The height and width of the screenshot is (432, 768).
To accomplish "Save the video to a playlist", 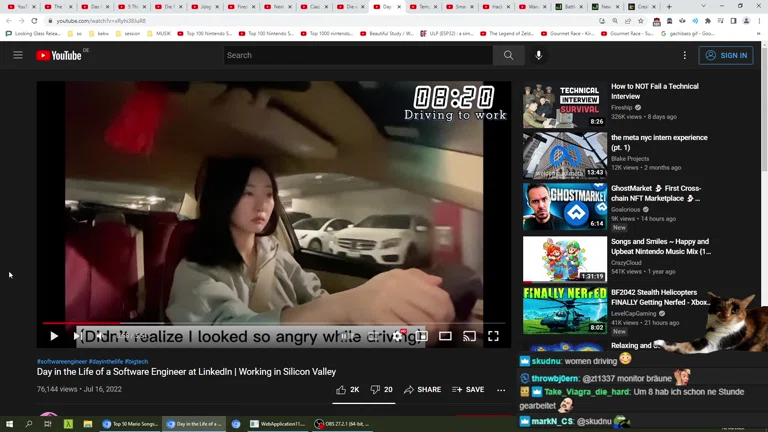I will (x=468, y=390).
